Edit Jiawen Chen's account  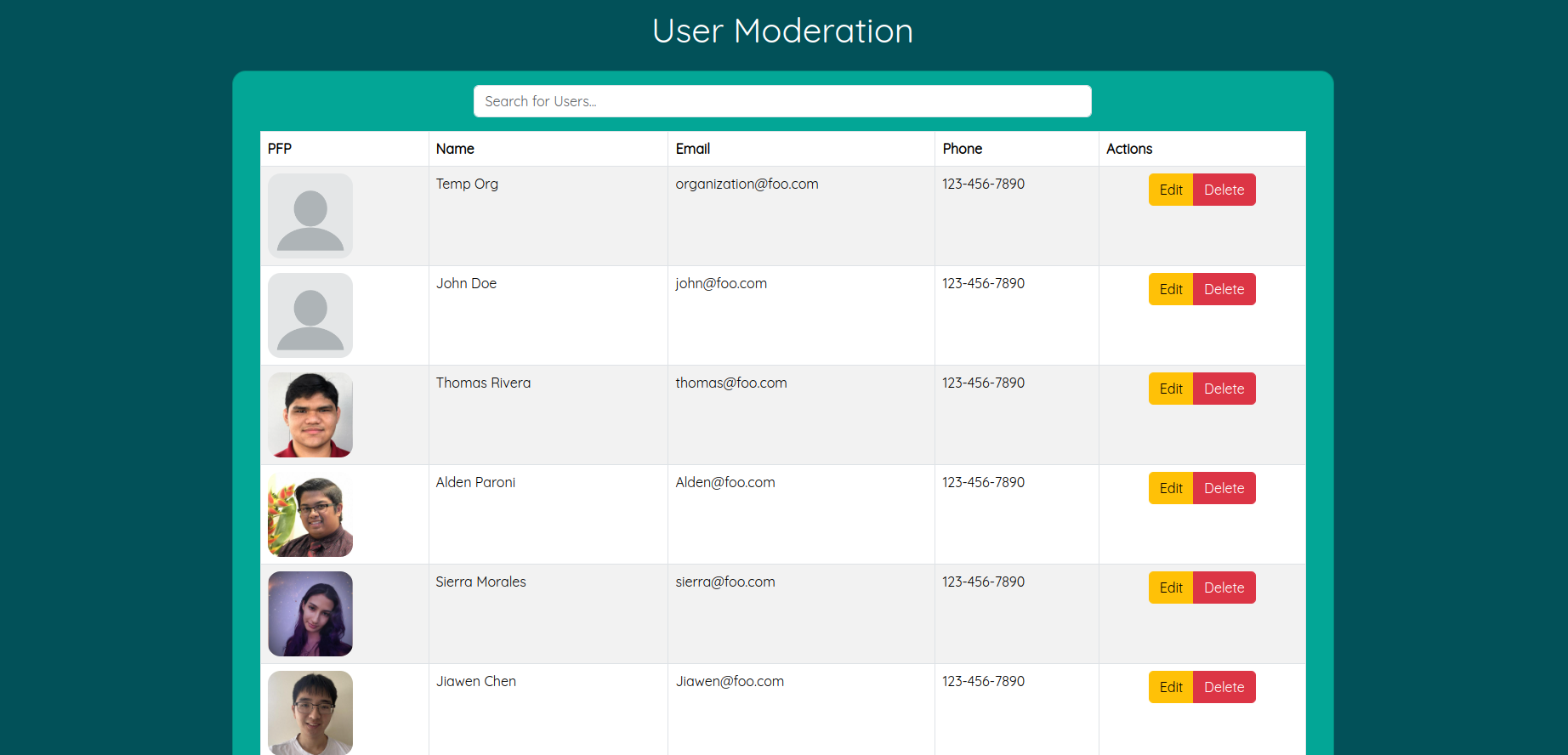coord(1170,687)
